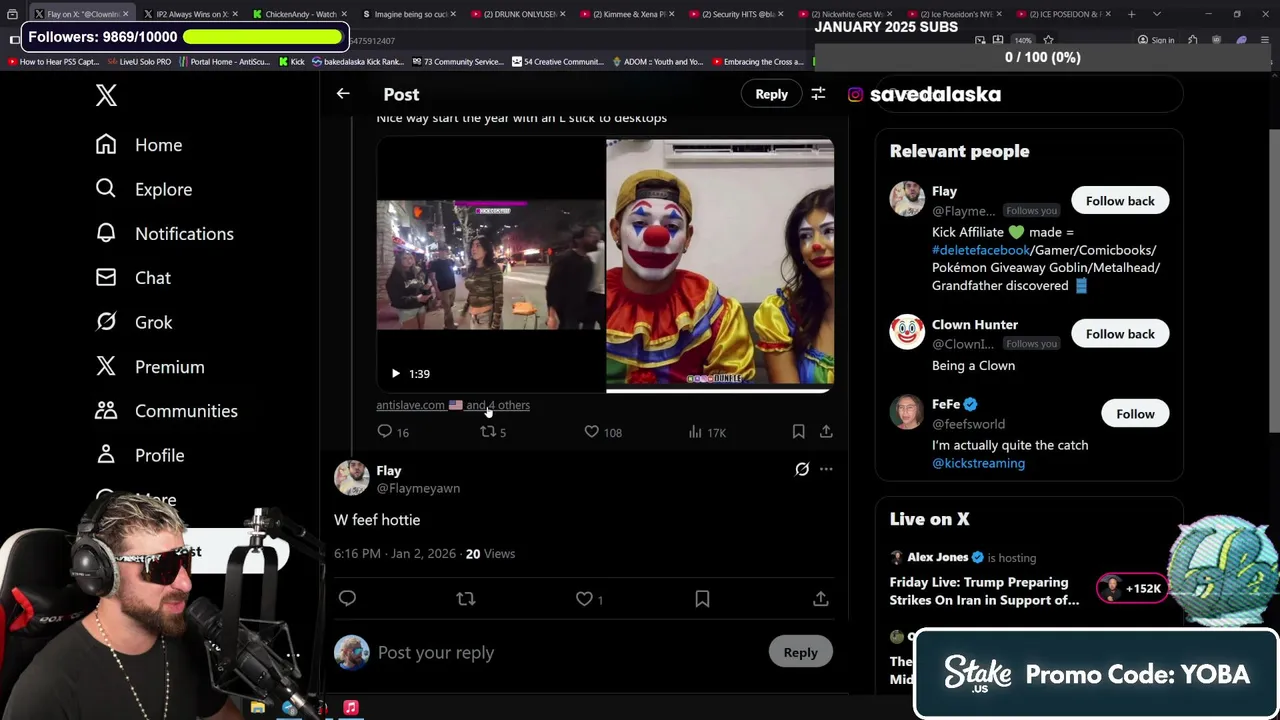Click the X logo in sidebar
Image resolution: width=1280 pixels, height=720 pixels.
106,95
